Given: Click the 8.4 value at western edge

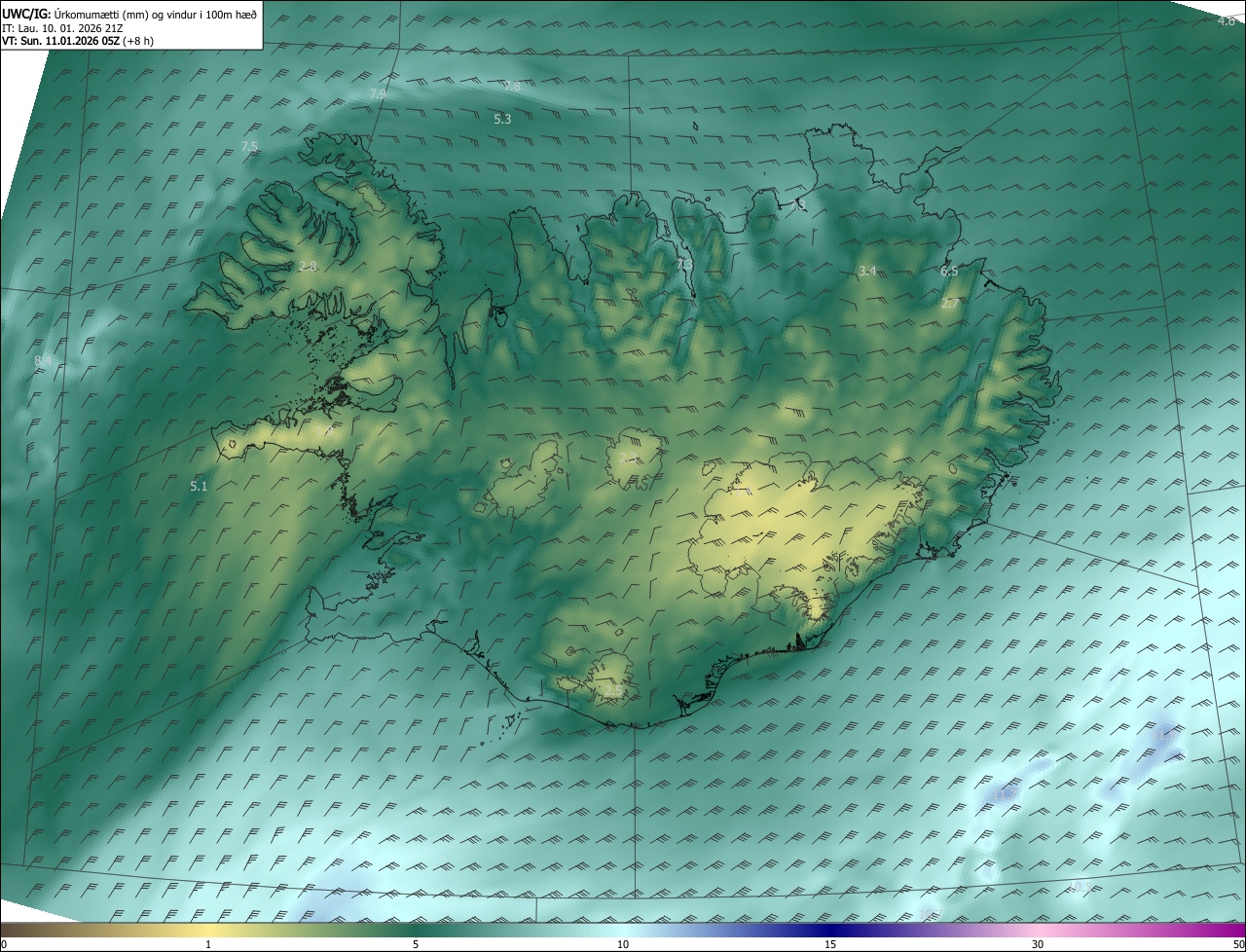Looking at the screenshot, I should (43, 360).
